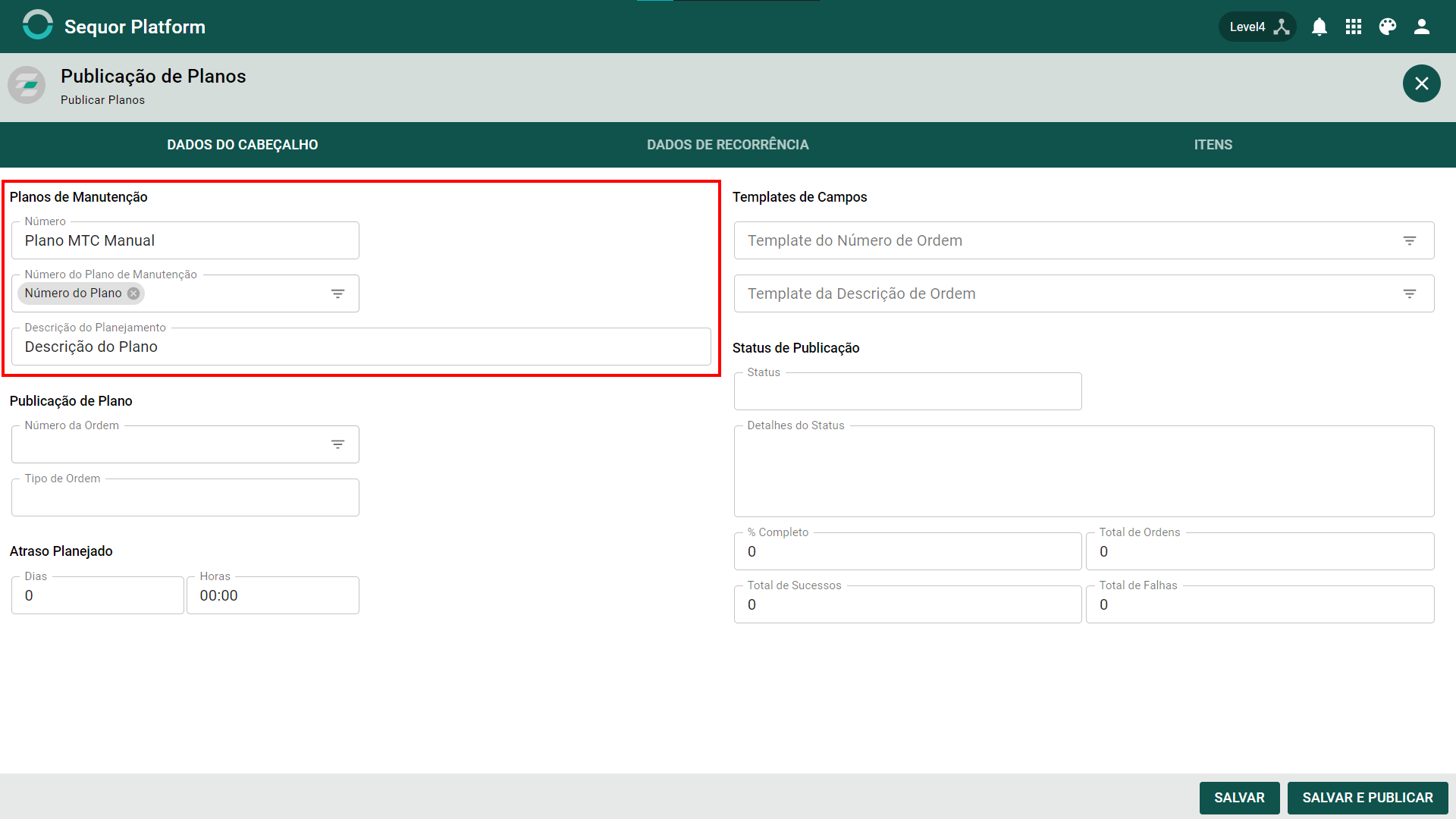Focus the Detalhes do Status text area
1456x819 pixels.
[1084, 471]
